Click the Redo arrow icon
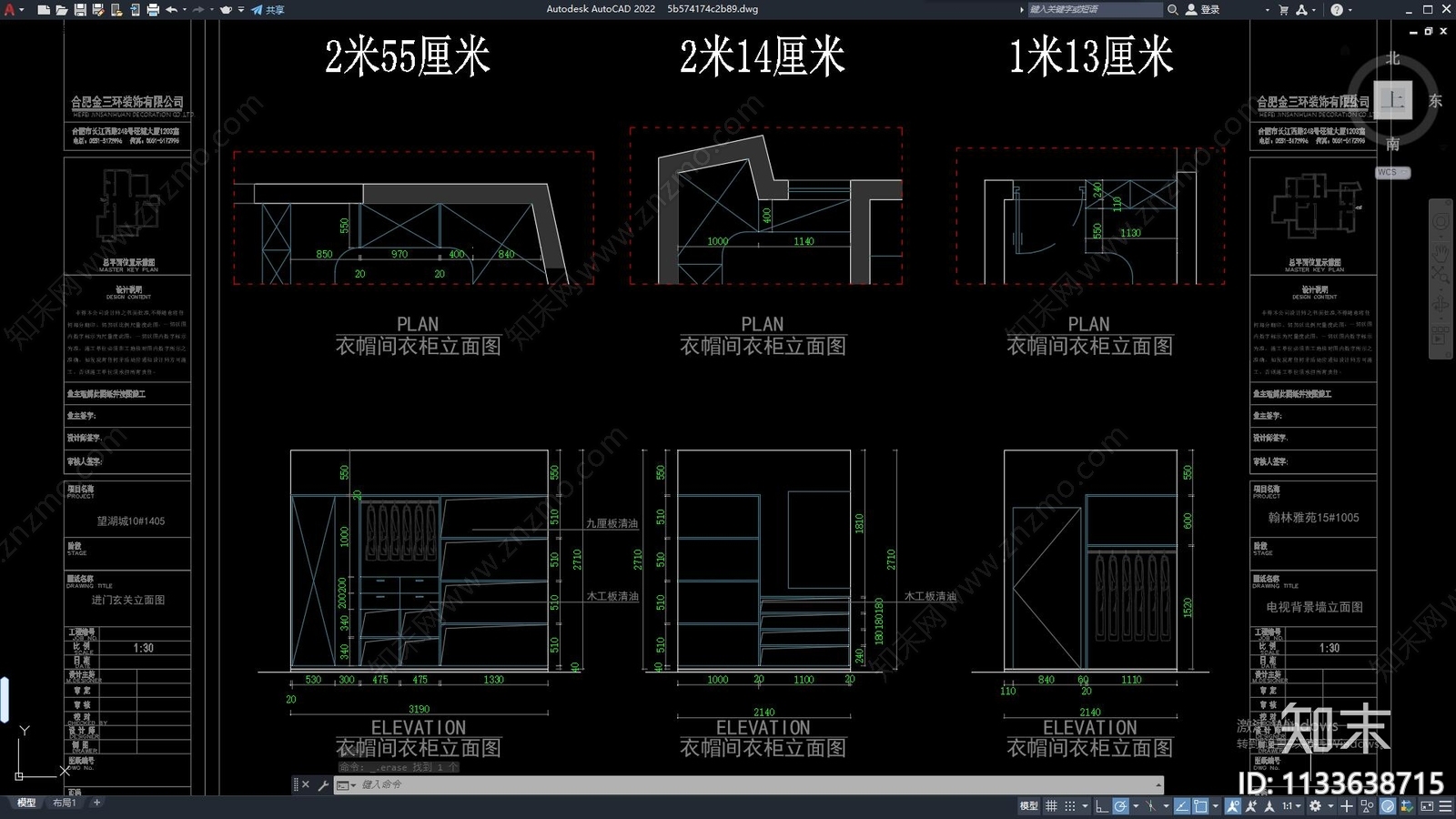Screen dimensions: 1456x819 tap(198, 9)
